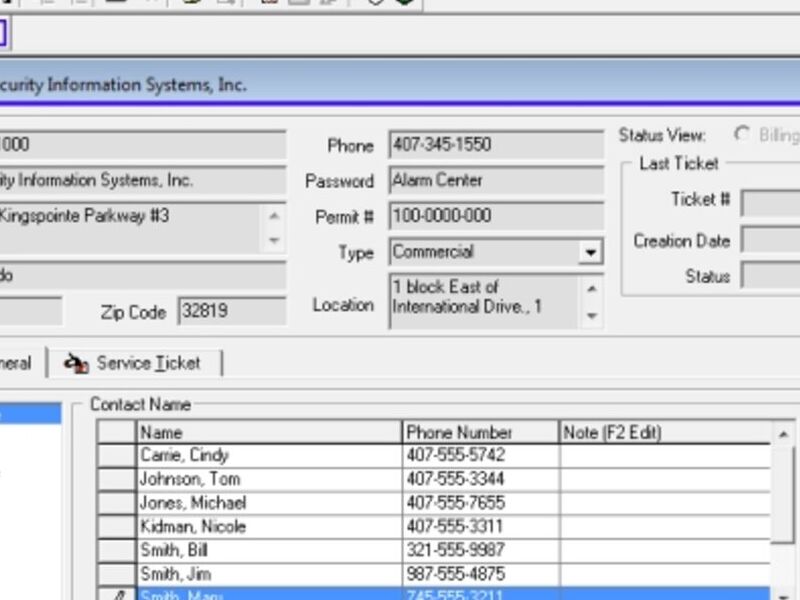The height and width of the screenshot is (600, 800).
Task: Click phone number 407-555-3311
Action: tap(481, 527)
